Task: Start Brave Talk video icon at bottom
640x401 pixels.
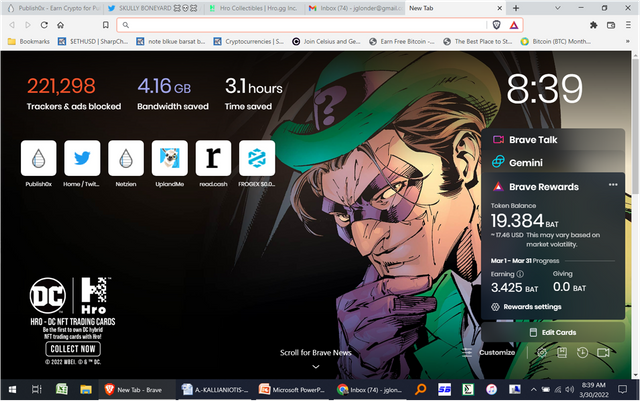Action: pos(603,353)
